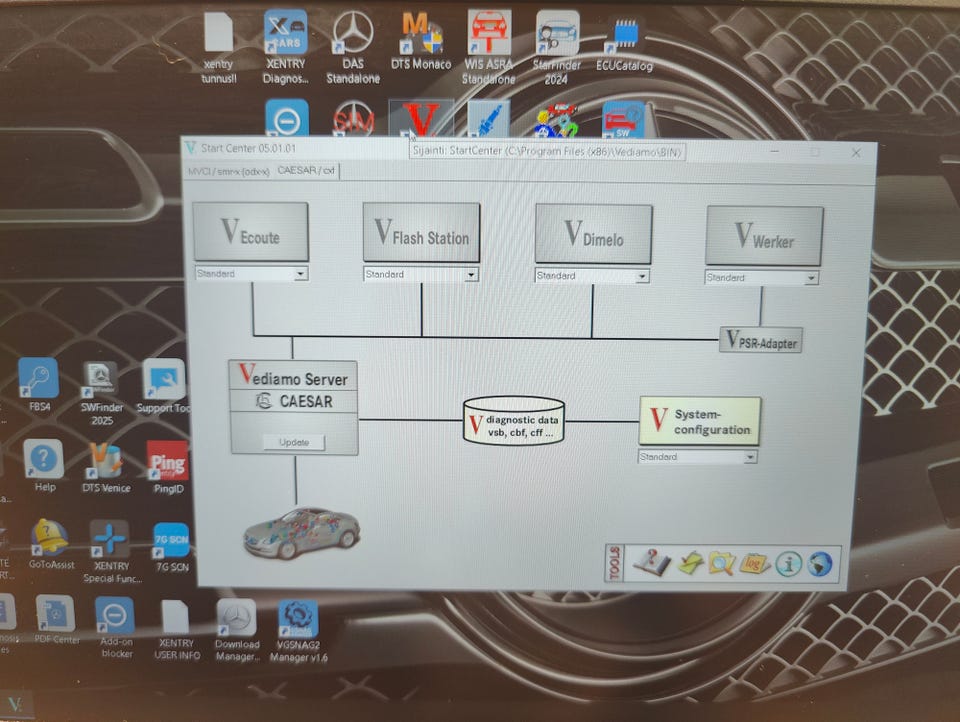The height and width of the screenshot is (722, 960).
Task: Select the DTS Venice desktop icon
Action: [106, 467]
